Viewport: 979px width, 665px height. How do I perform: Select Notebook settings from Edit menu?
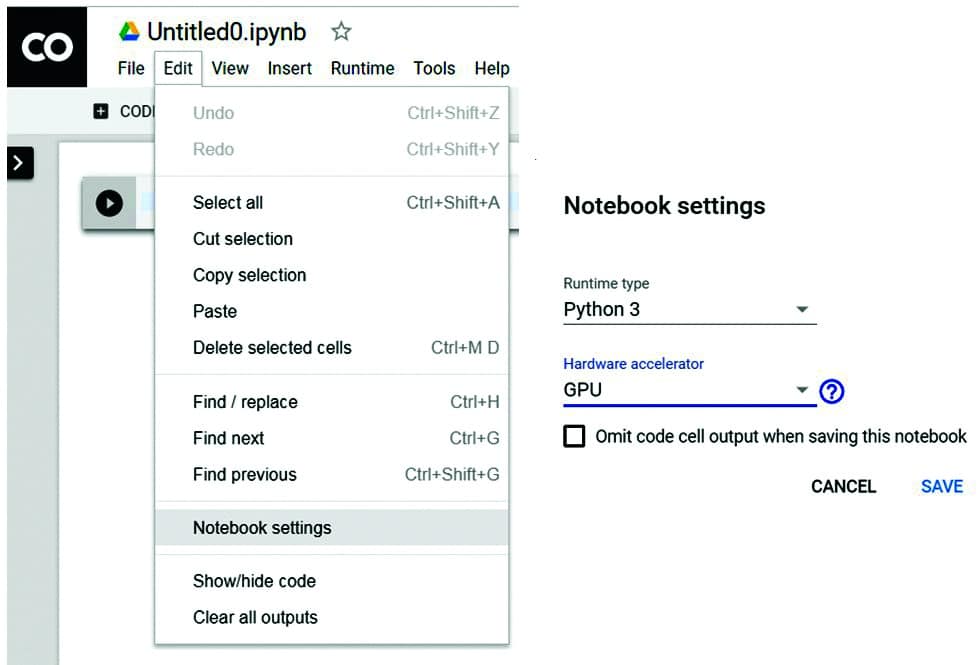point(262,528)
